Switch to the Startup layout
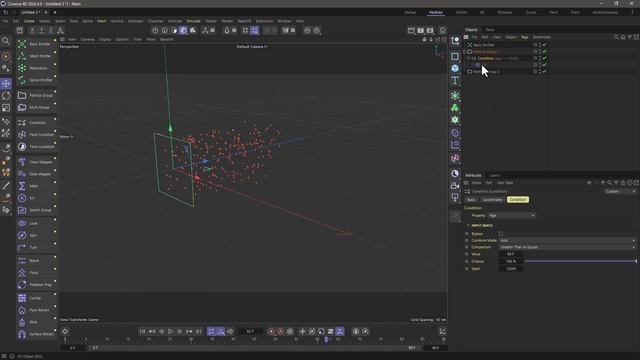The image size is (640, 360). tap(410, 12)
